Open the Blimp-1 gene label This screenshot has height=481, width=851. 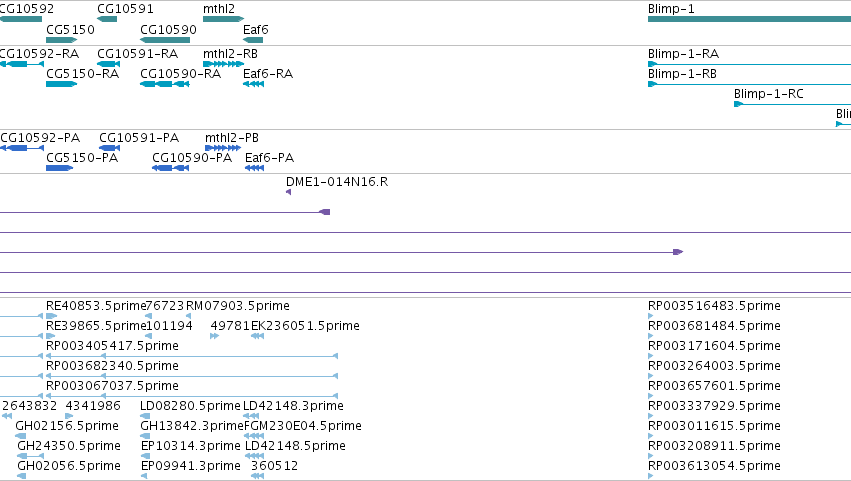(x=671, y=9)
